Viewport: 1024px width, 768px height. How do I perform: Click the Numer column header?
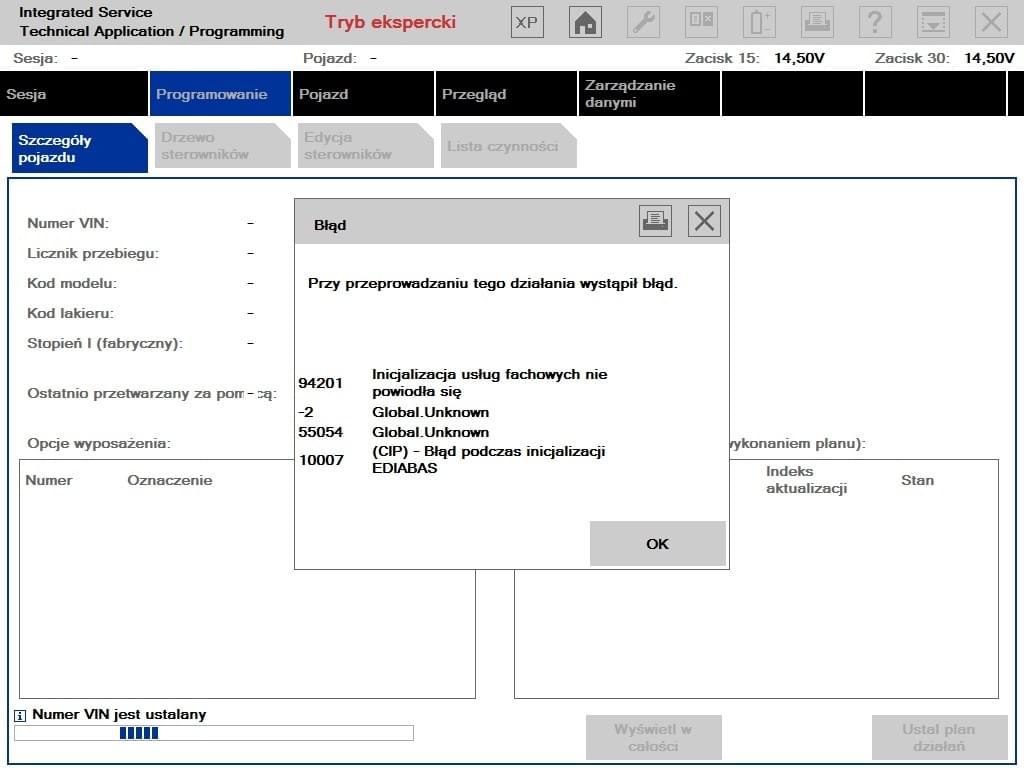(49, 480)
